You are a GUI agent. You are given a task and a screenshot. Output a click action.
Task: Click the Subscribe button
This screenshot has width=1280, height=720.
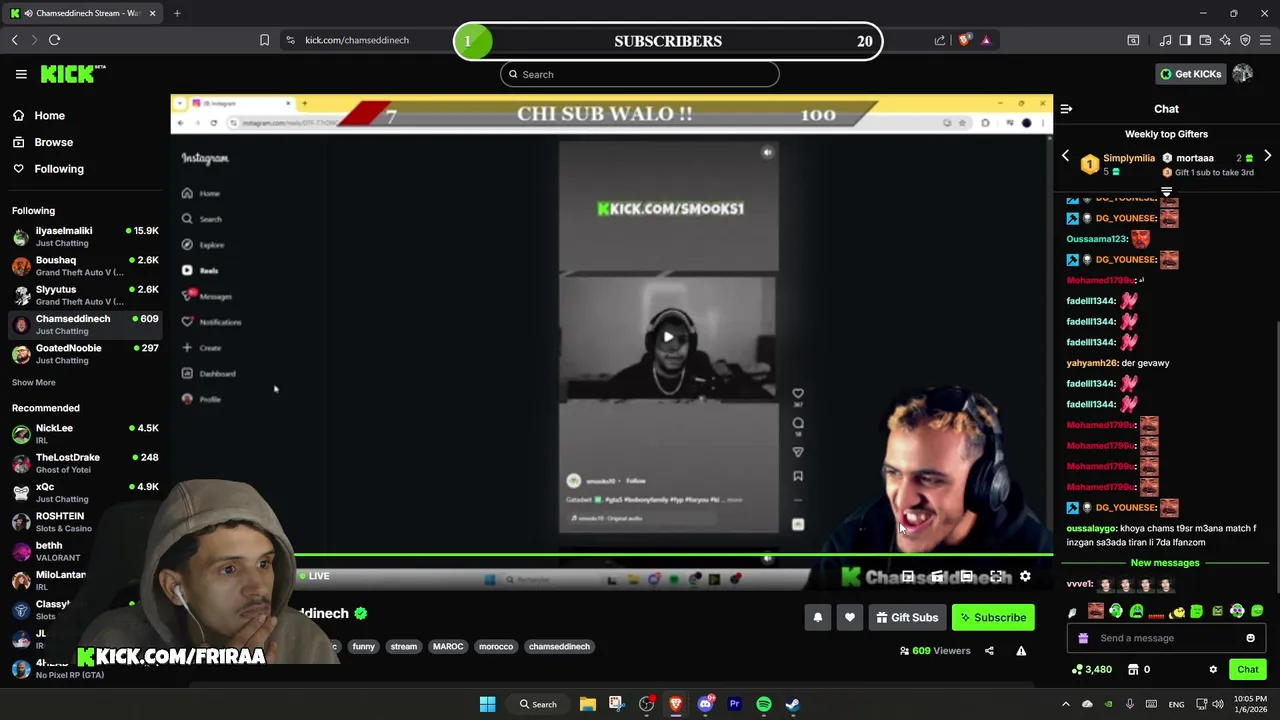tap(993, 618)
